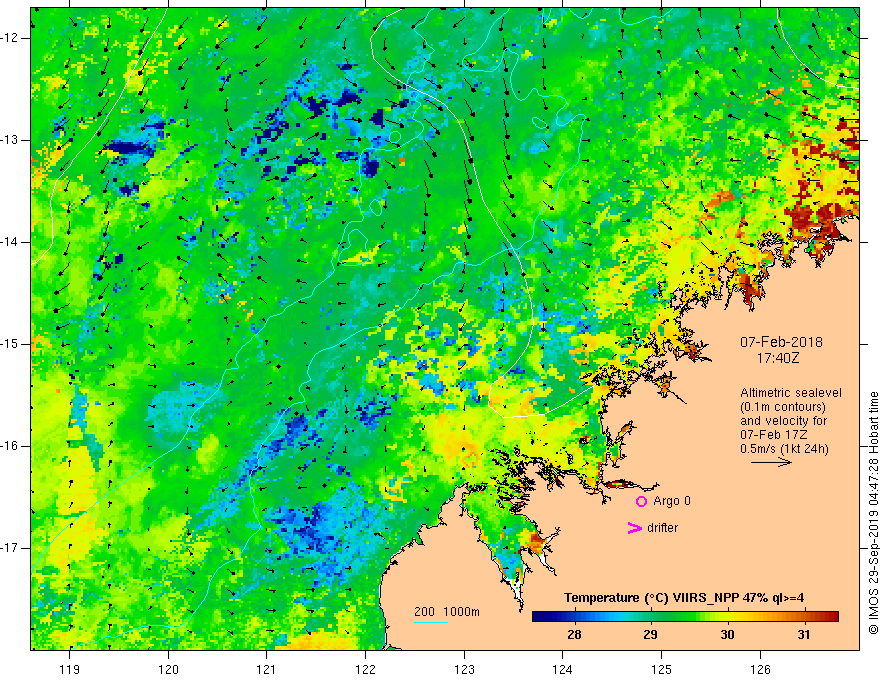Click the '200 1000m' bathymetry label
The width and height of the screenshot is (880, 680).
[x=447, y=612]
